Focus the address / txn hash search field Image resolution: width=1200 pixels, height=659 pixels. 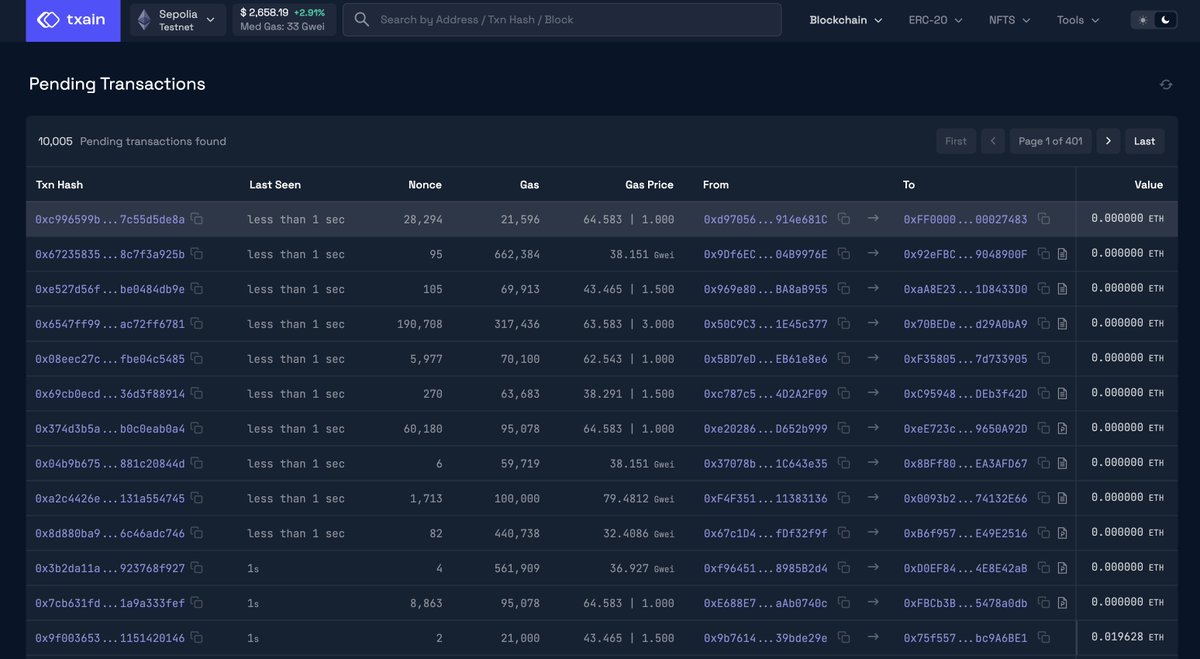click(x=562, y=20)
